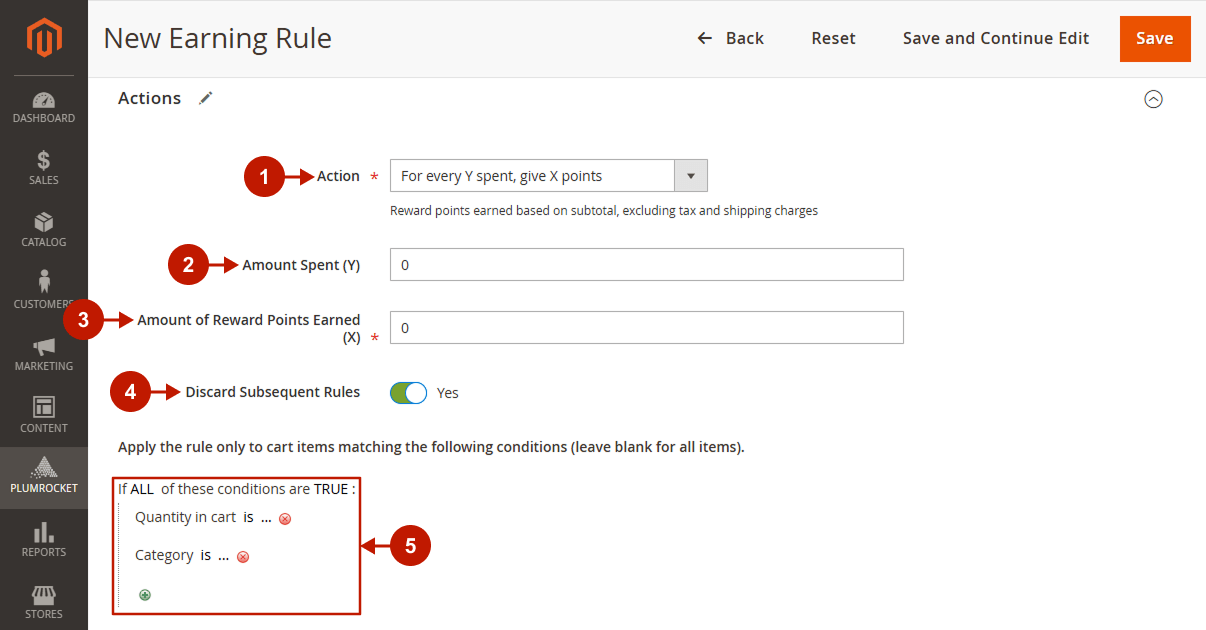The height and width of the screenshot is (630, 1206).
Task: Add a new condition with green plus
Action: coord(145,595)
